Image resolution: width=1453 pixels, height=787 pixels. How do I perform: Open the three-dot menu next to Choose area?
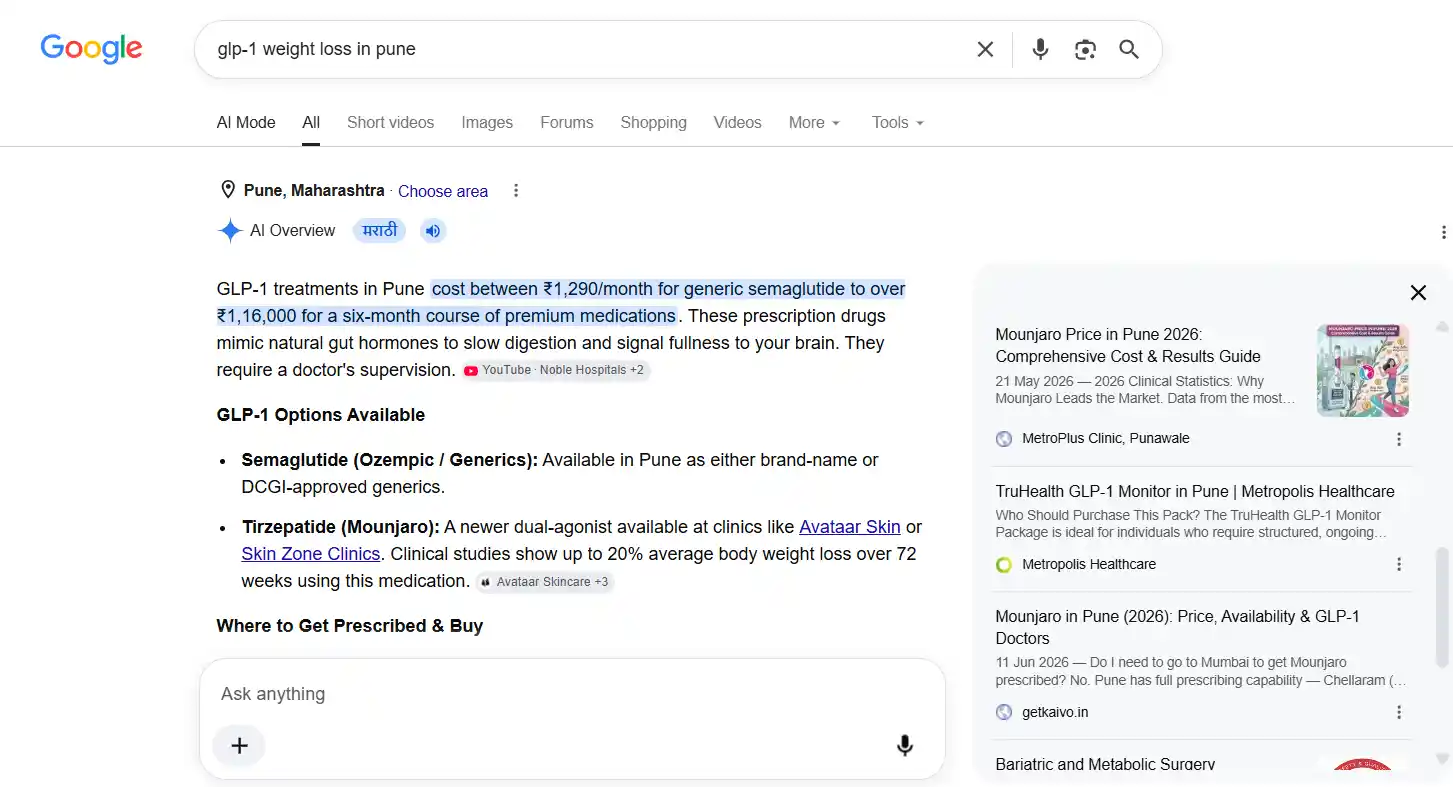tap(516, 191)
